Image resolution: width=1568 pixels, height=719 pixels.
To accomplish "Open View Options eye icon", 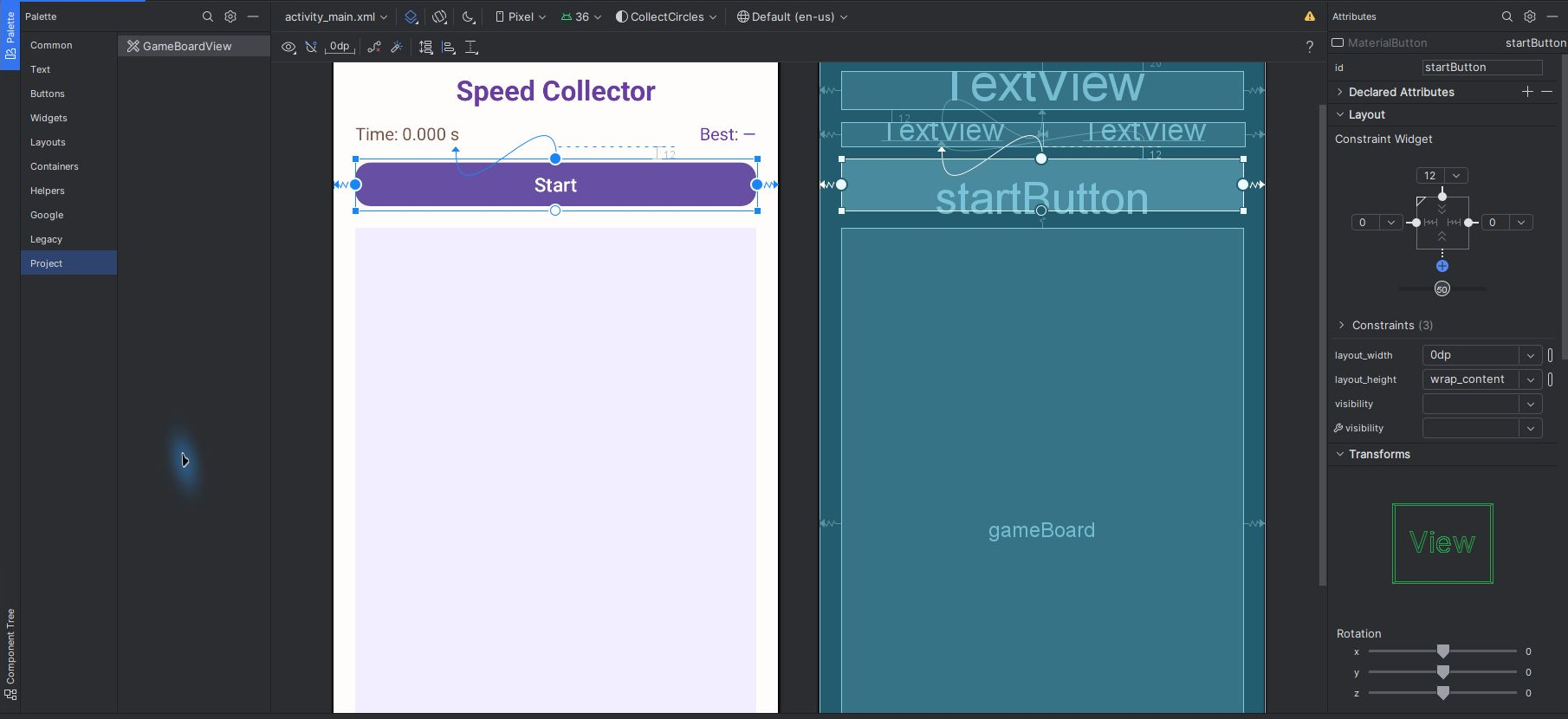I will (x=289, y=47).
